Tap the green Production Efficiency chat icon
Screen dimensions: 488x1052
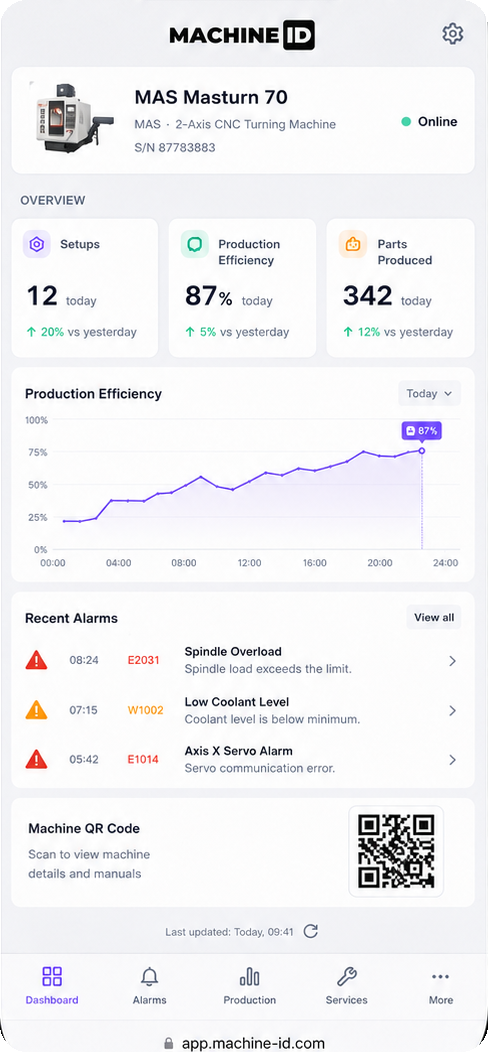tap(195, 244)
